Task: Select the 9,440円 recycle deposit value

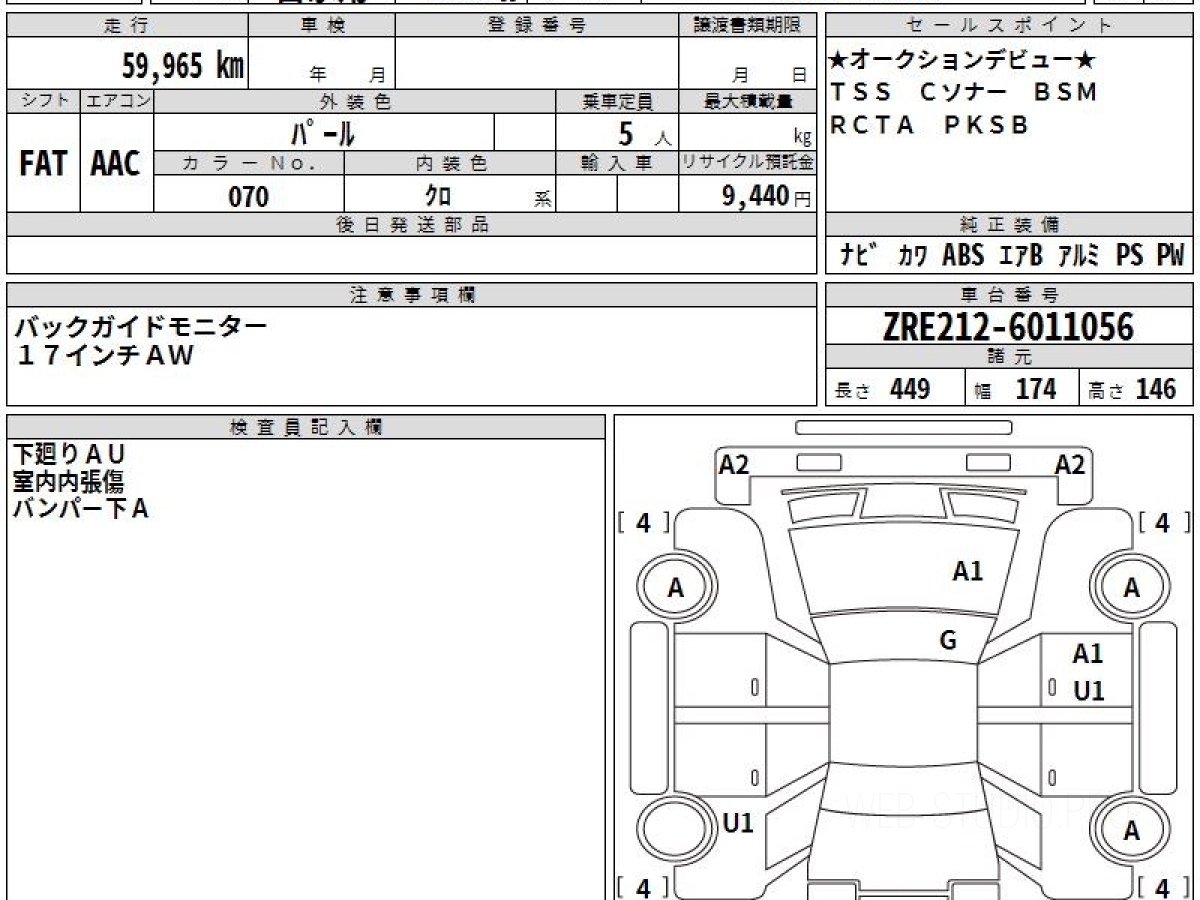Action: pyautogui.click(x=767, y=196)
